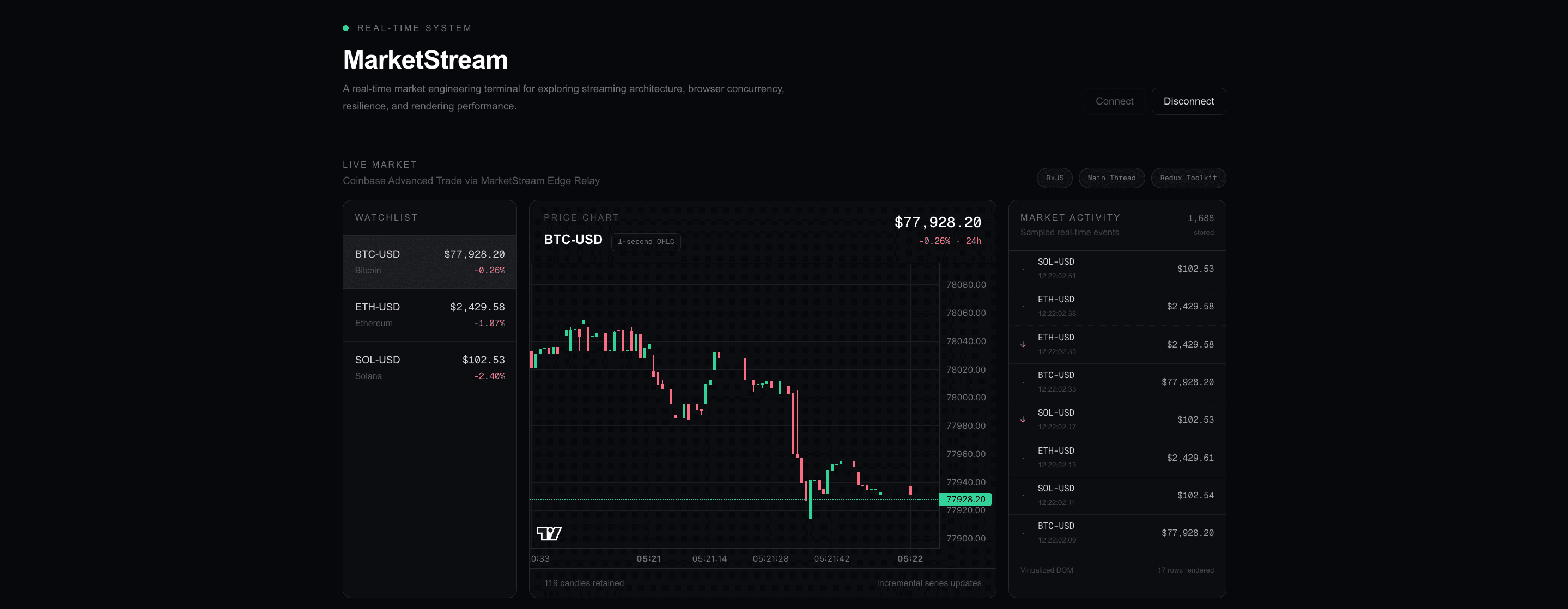Screen dimensions: 1568x609
Task: Click the down arrow on ETH-USD 12:22:02.35 event
Action: click(1023, 344)
